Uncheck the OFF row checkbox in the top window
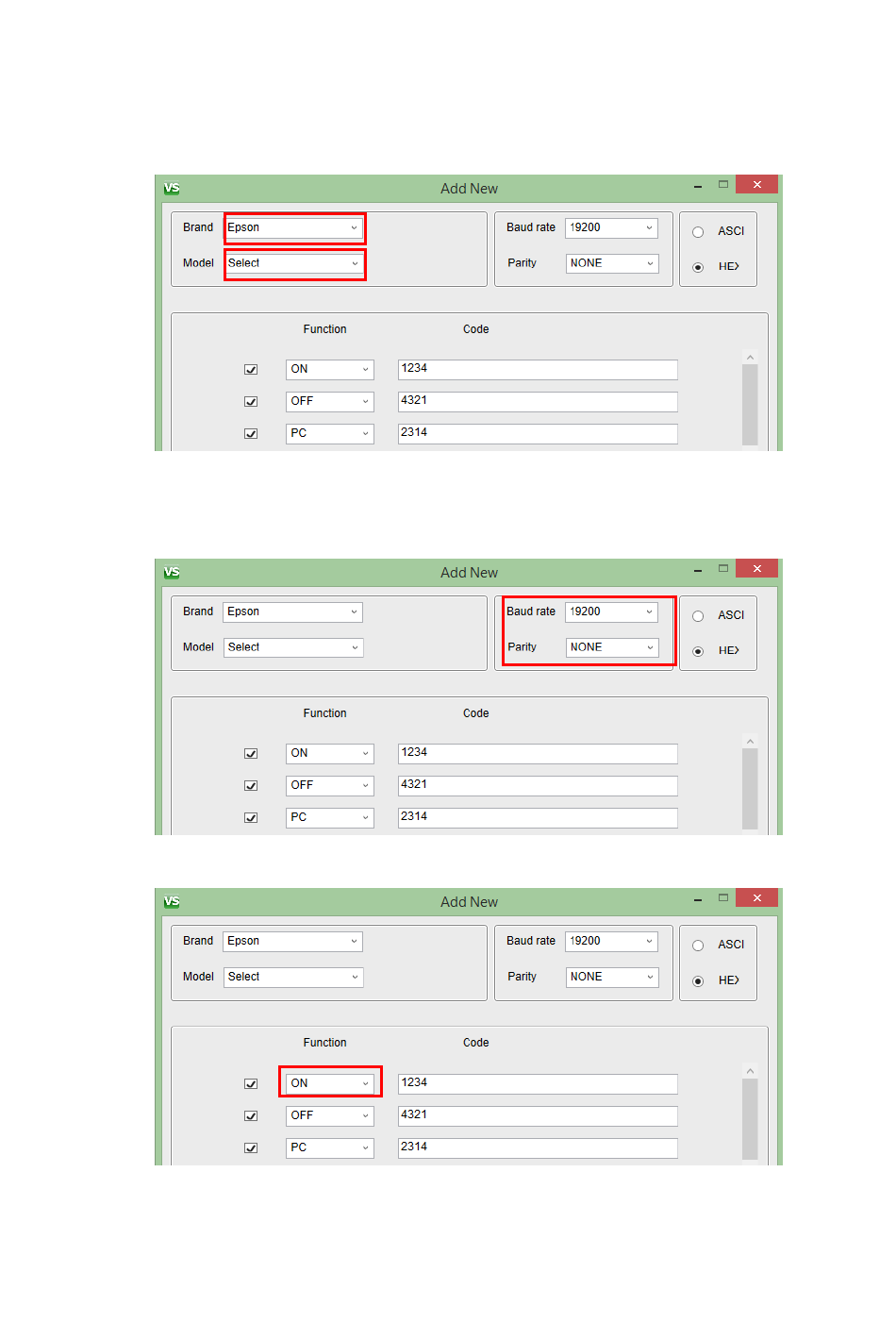The width and height of the screenshot is (896, 1323). 251,402
